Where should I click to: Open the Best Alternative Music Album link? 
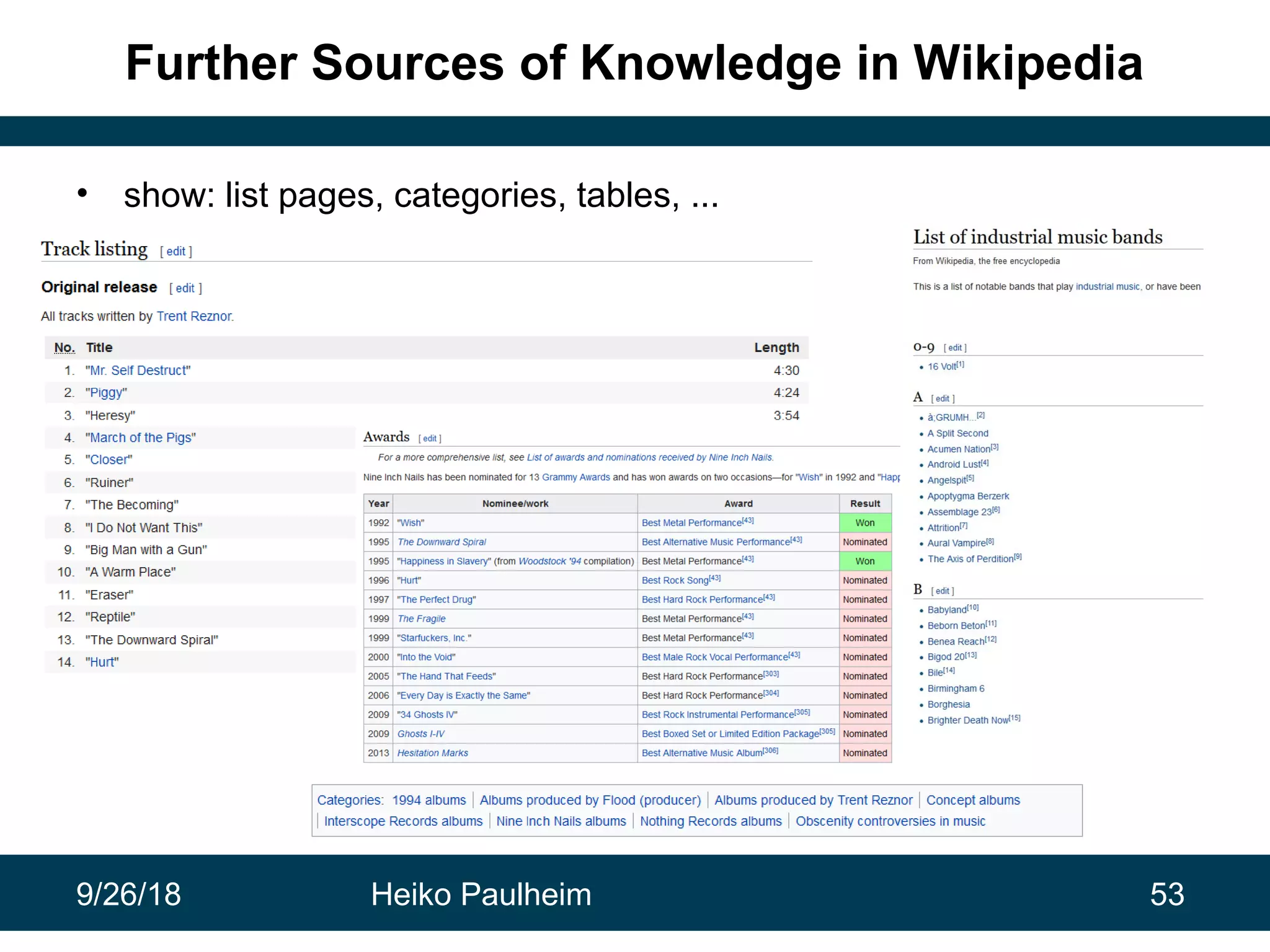pyautogui.click(x=702, y=754)
